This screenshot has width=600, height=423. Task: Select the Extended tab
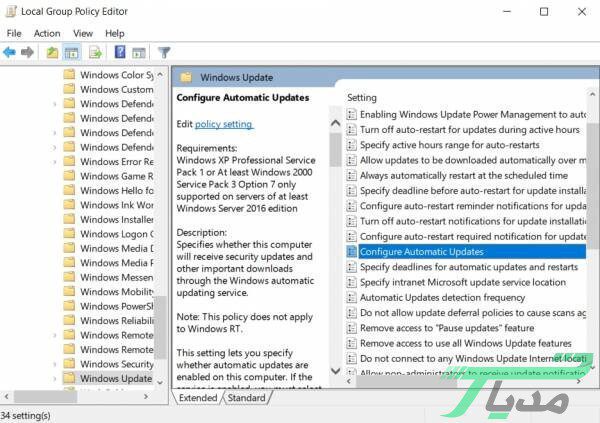pos(198,398)
